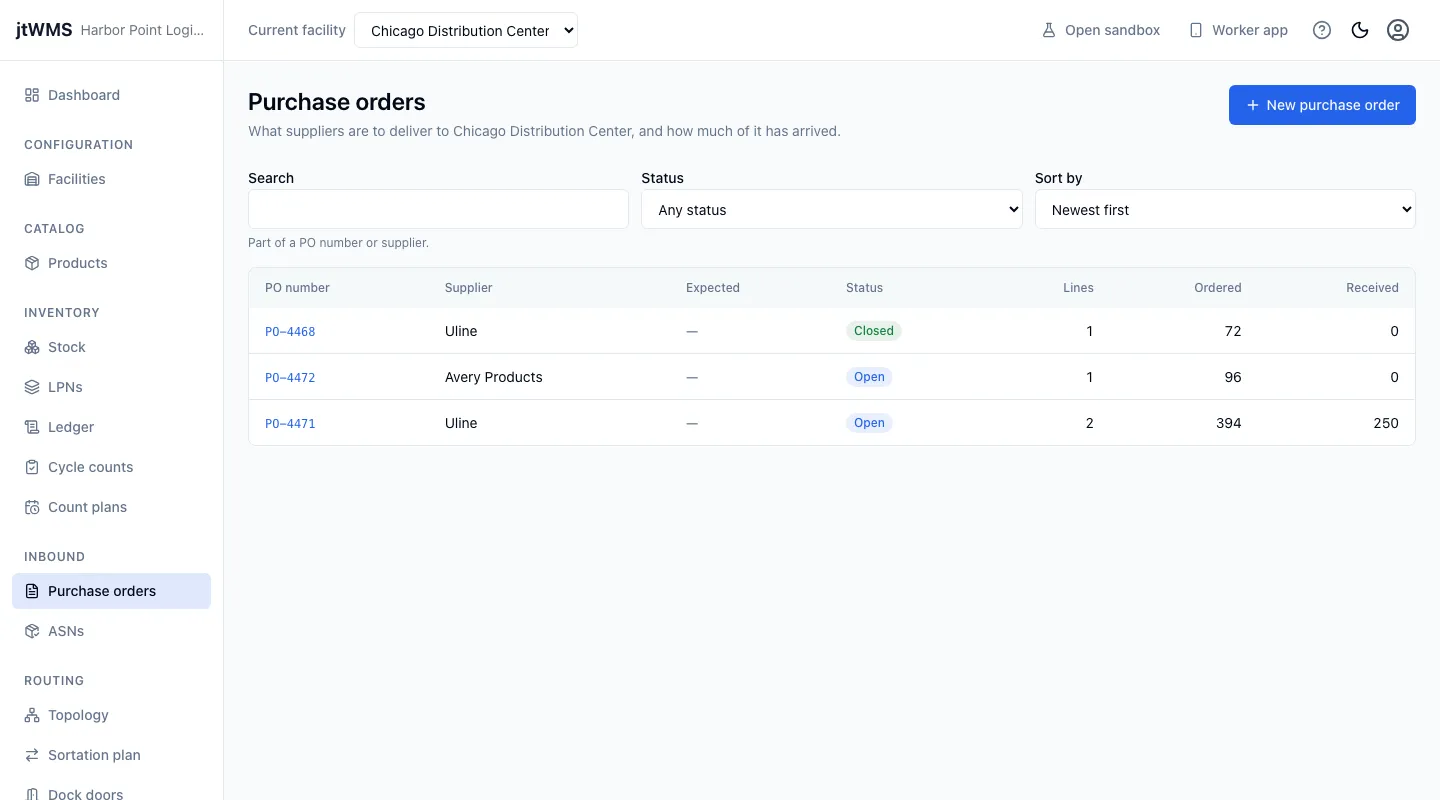1440x800 pixels.
Task: Click the New purchase order button
Action: (x=1322, y=105)
